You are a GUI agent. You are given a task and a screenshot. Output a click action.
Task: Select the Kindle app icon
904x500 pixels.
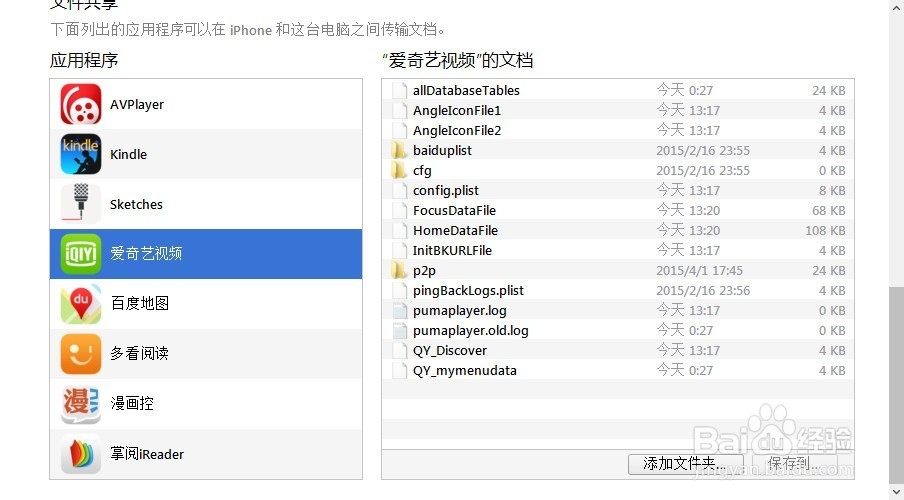click(x=81, y=154)
